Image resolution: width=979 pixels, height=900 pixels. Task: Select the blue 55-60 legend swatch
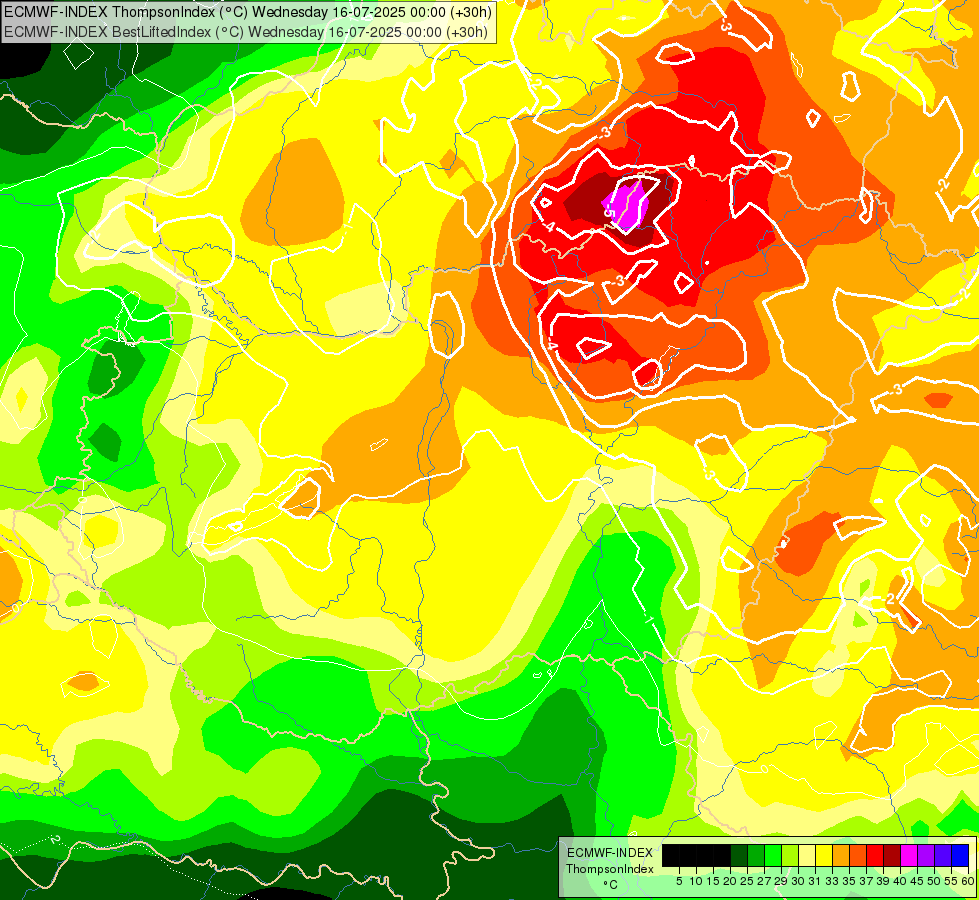click(x=960, y=855)
